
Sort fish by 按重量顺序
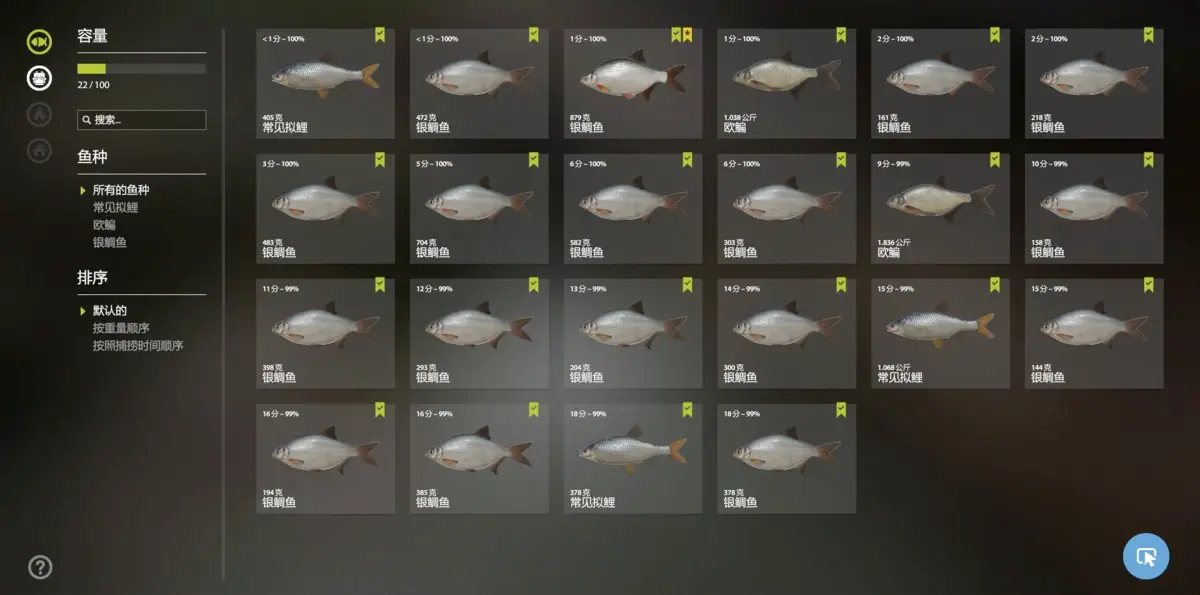pyautogui.click(x=121, y=328)
